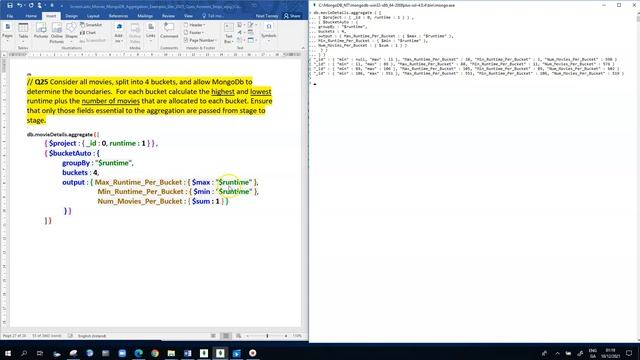Open the Footer dropdown
Viewport: 640px width, 360px height.
point(194,33)
